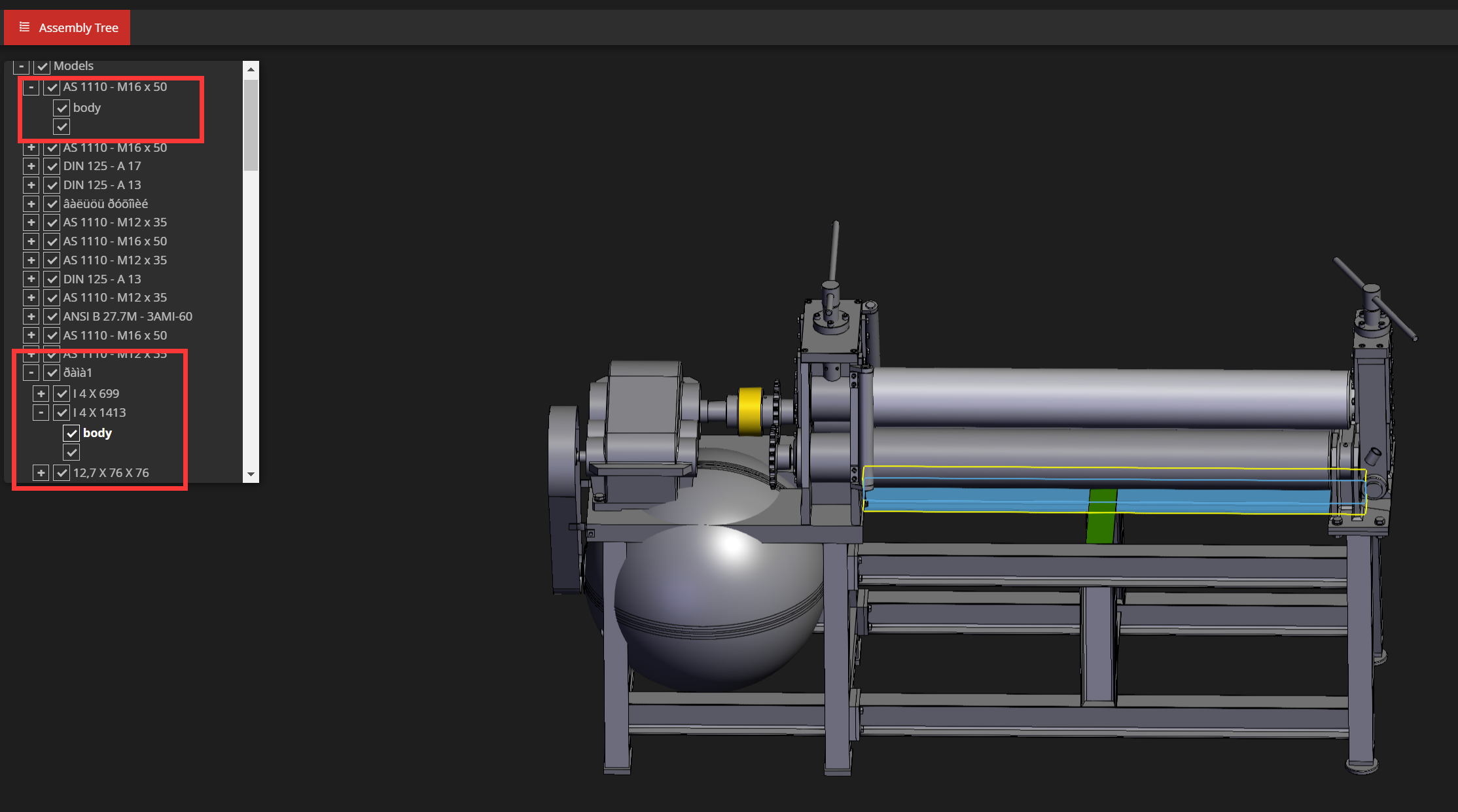Uncheck the body item under AS 1110 - M16 x 50

(62, 107)
